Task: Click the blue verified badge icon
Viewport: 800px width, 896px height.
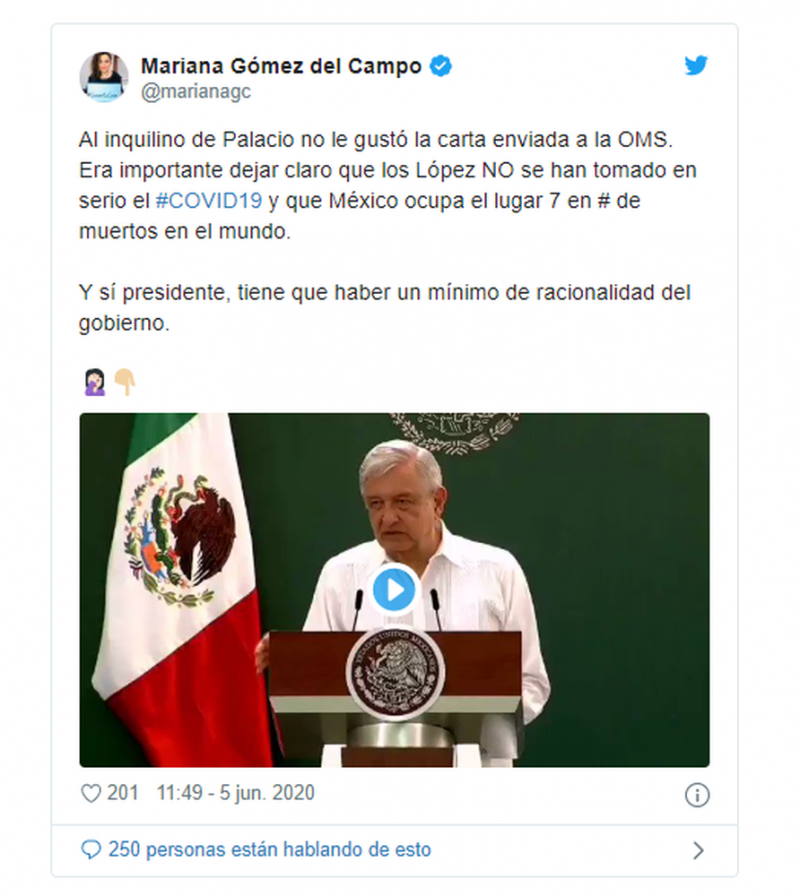Action: [441, 66]
